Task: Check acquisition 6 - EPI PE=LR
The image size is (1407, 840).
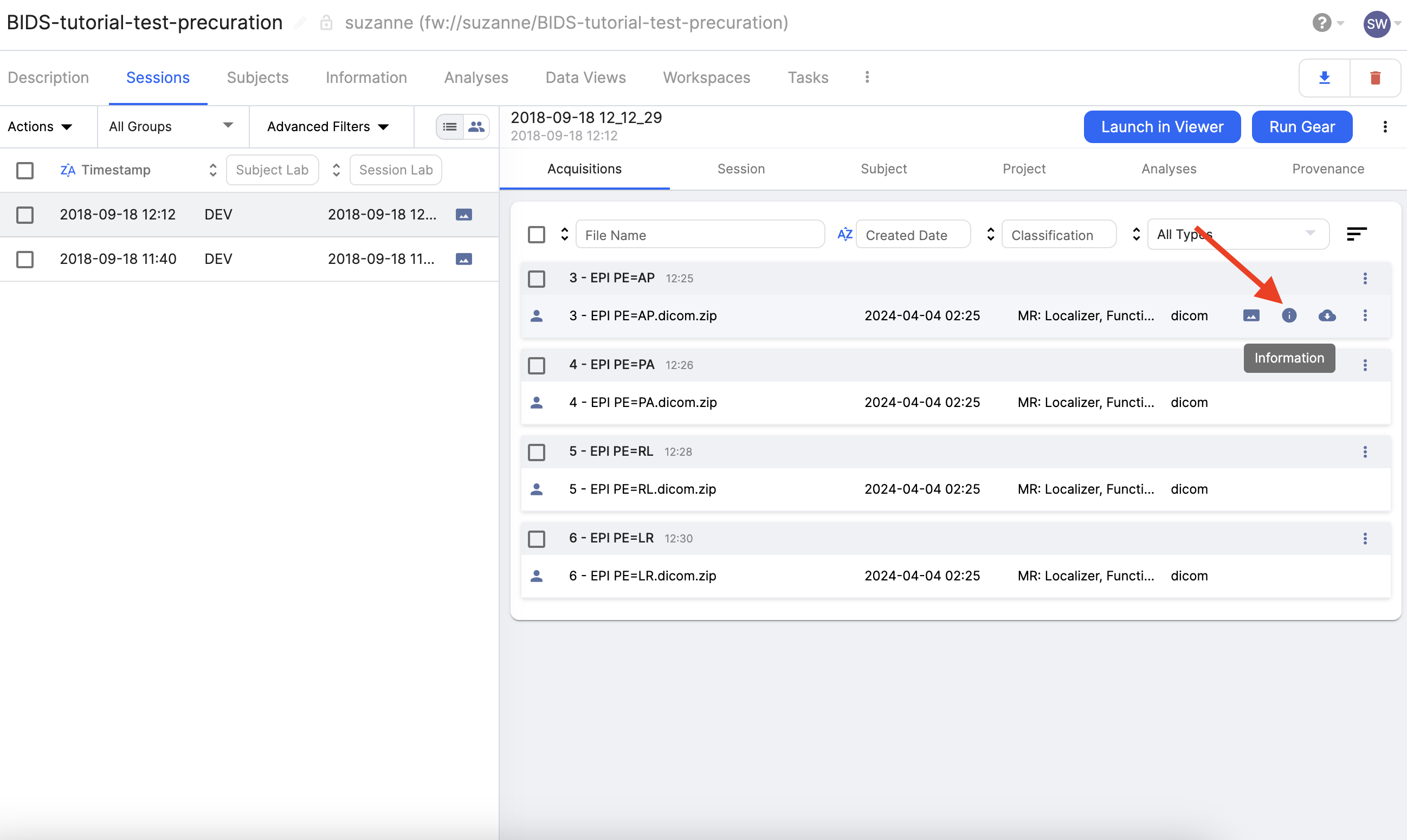Action: click(536, 539)
